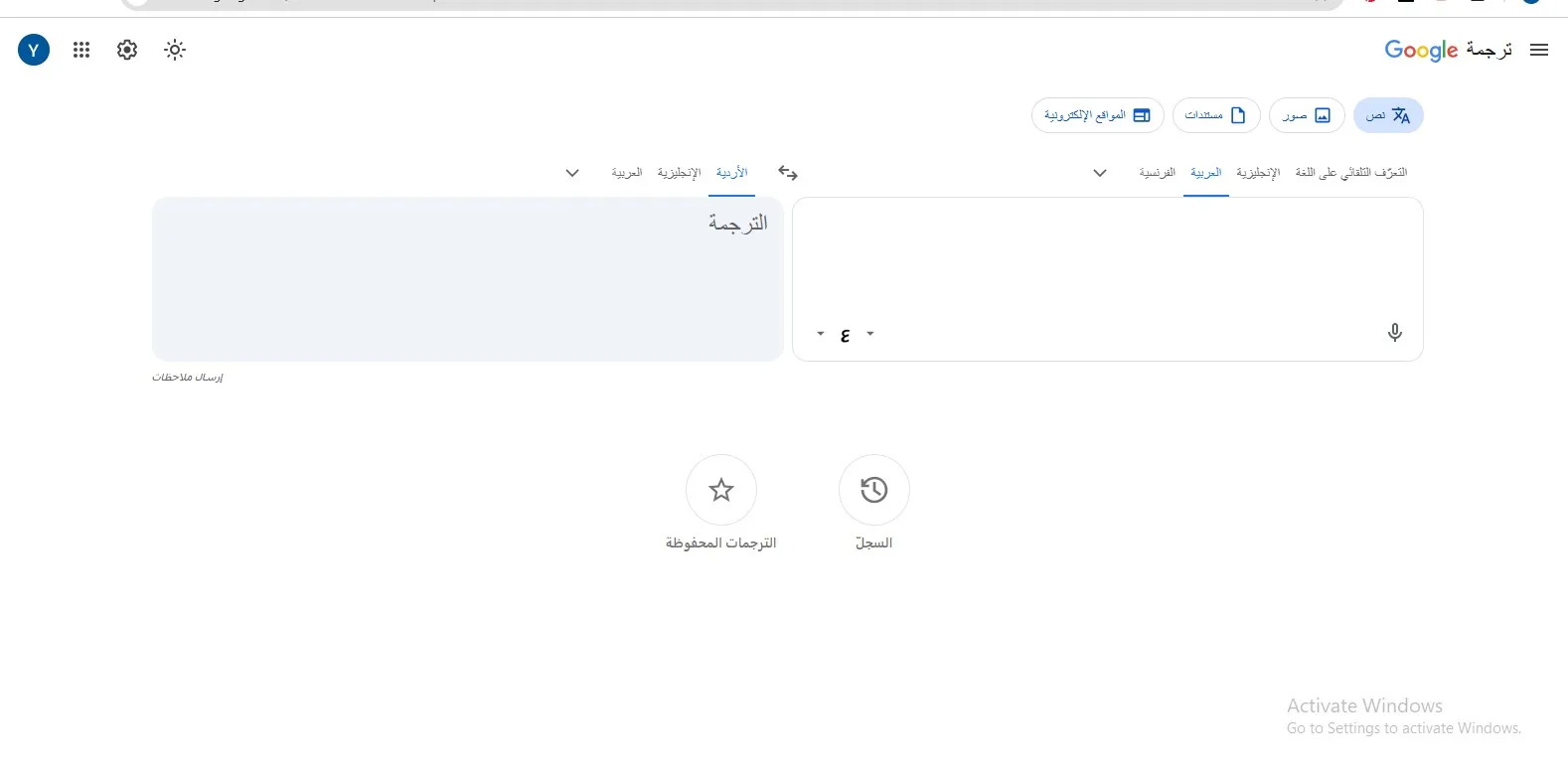Open the Y account avatar
The height and width of the screenshot is (776, 1568).
click(x=34, y=50)
